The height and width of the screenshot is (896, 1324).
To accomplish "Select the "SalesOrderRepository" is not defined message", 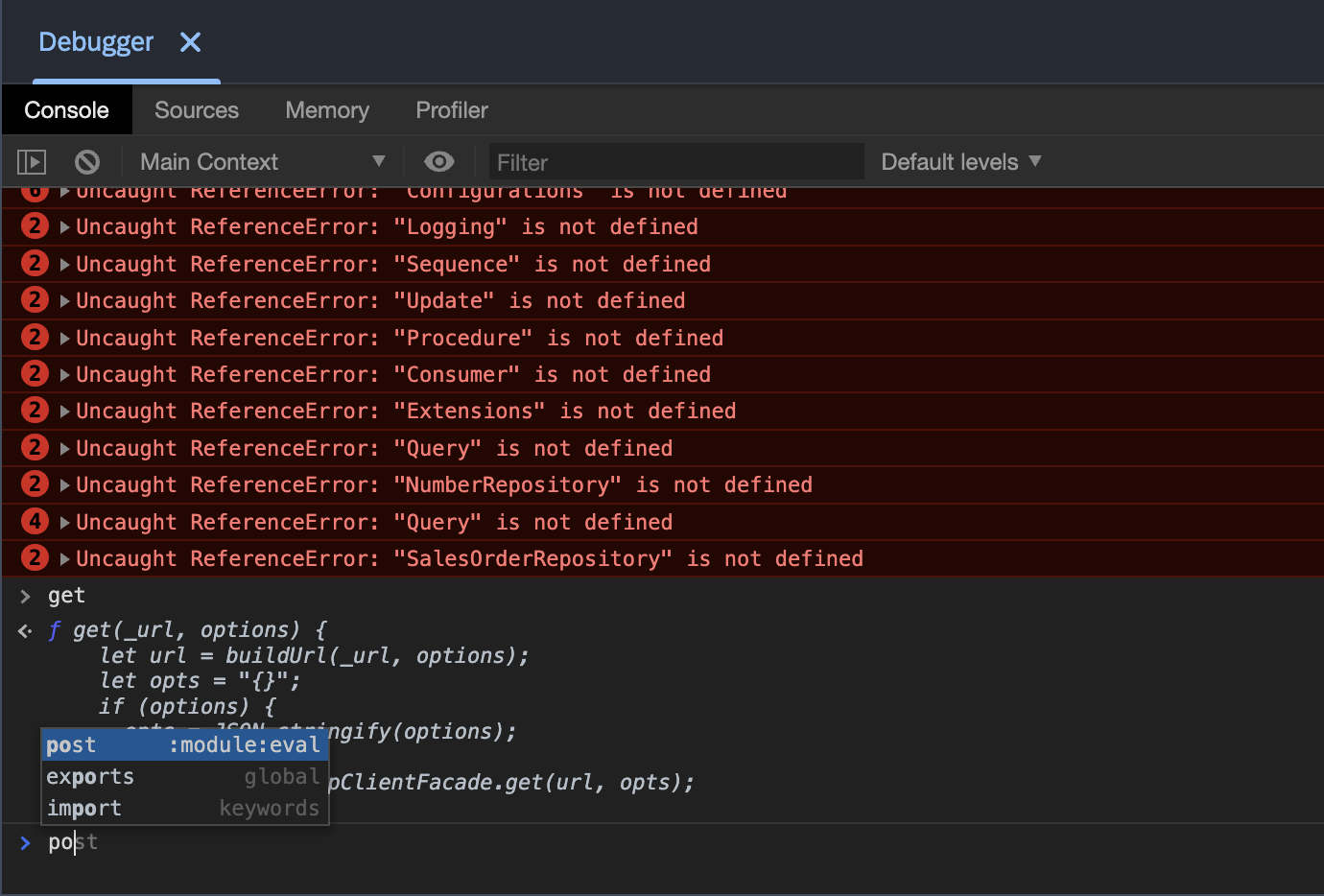I will coord(470,559).
